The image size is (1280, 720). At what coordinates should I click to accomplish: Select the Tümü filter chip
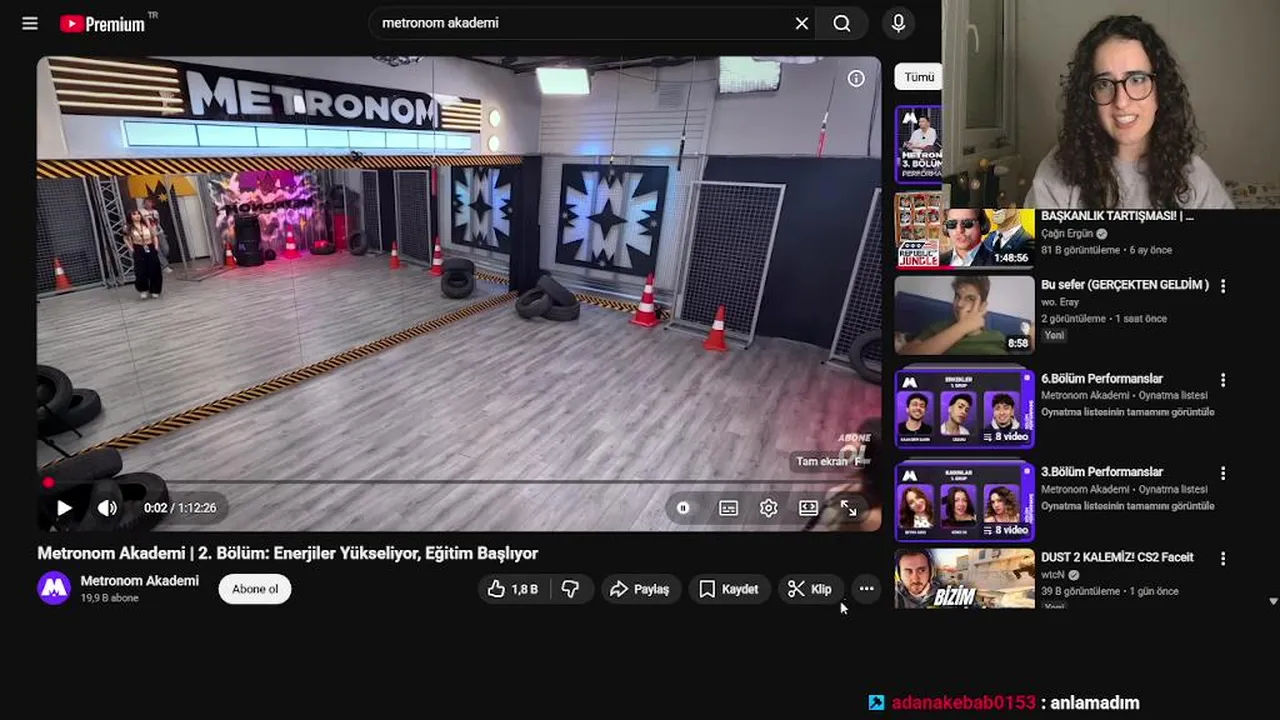coord(918,77)
